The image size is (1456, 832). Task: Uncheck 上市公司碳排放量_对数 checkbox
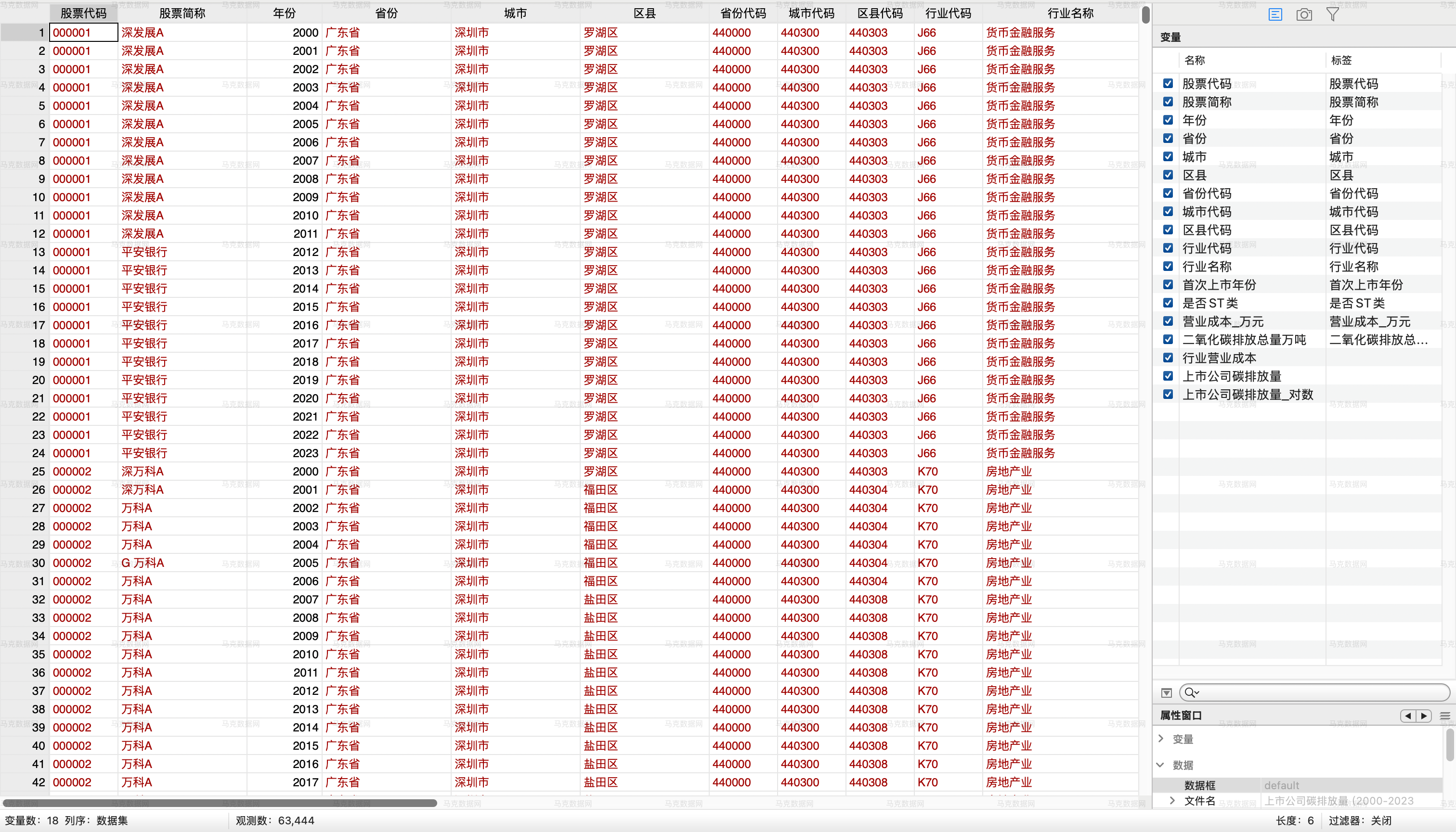point(1168,394)
